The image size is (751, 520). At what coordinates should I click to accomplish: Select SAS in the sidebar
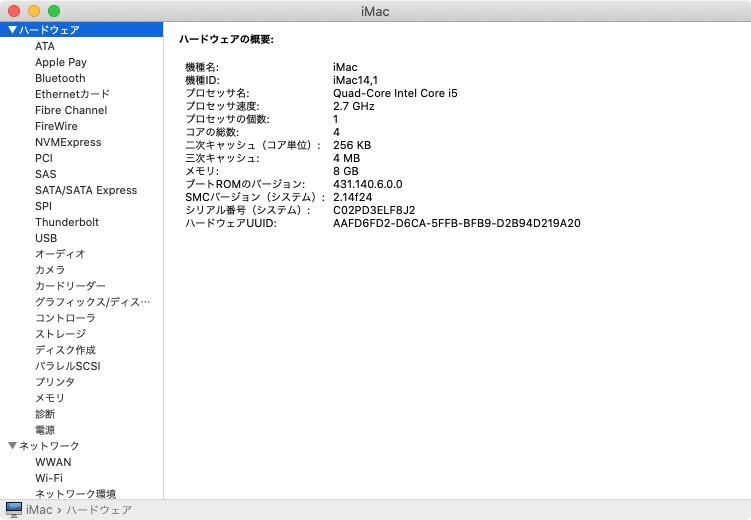(46, 174)
